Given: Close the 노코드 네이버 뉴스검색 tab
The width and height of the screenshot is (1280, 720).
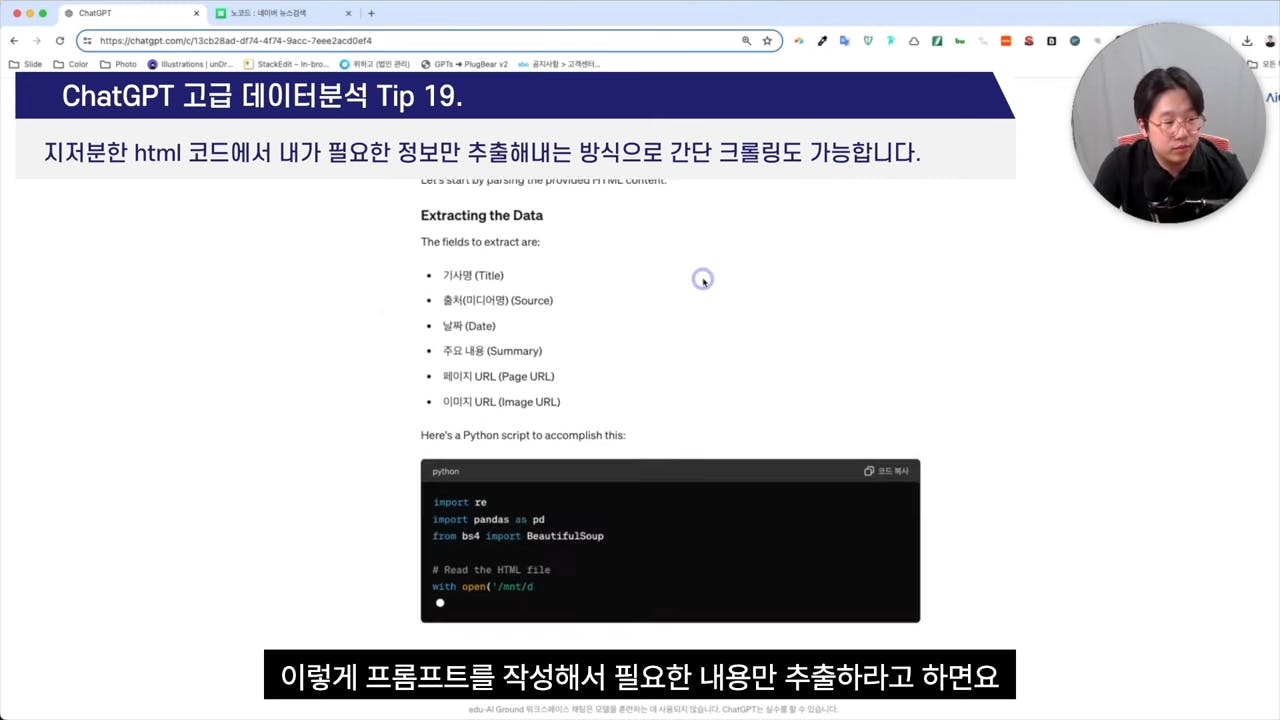Looking at the screenshot, I should (349, 14).
